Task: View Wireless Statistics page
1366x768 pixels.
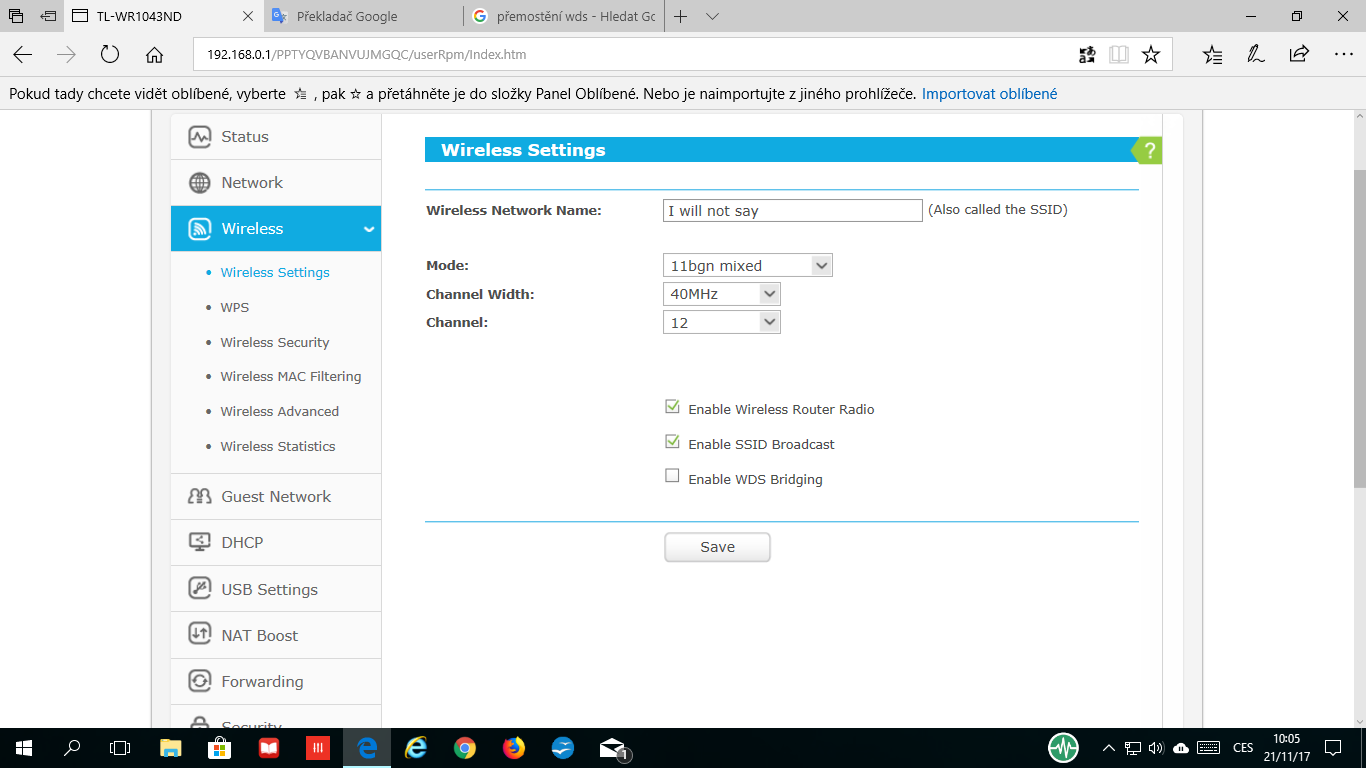Action: (278, 446)
